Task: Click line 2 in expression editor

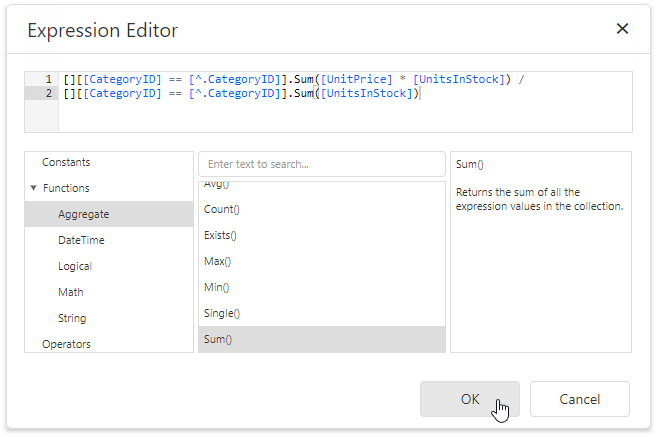Action: click(x=240, y=94)
